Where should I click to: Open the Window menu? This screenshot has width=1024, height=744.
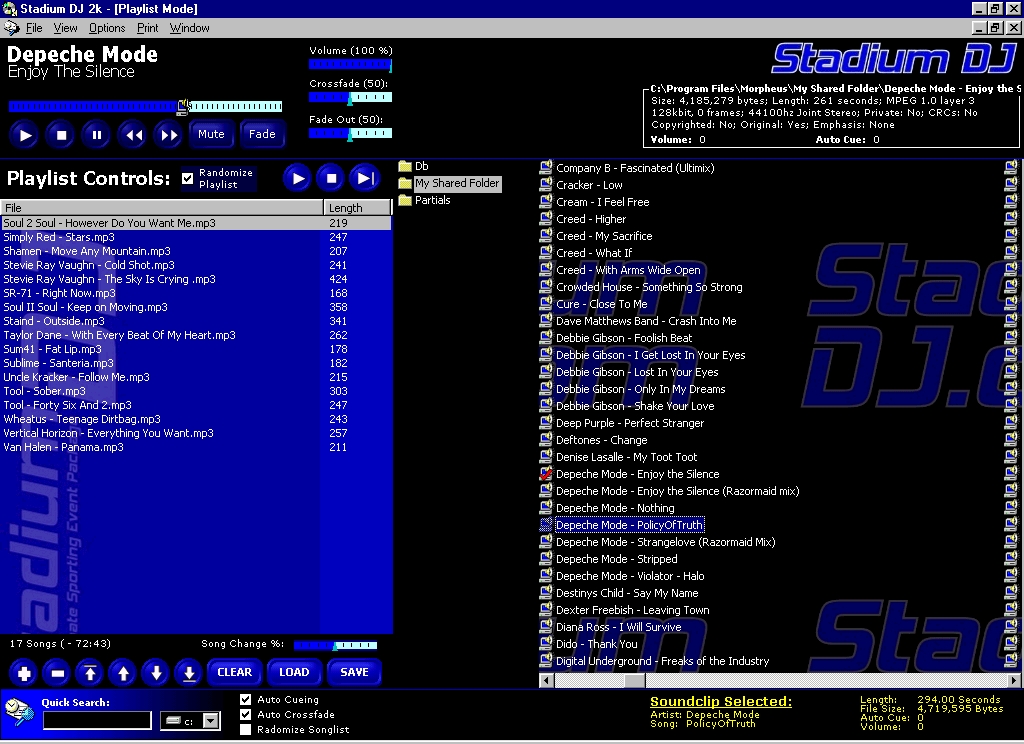(188, 28)
